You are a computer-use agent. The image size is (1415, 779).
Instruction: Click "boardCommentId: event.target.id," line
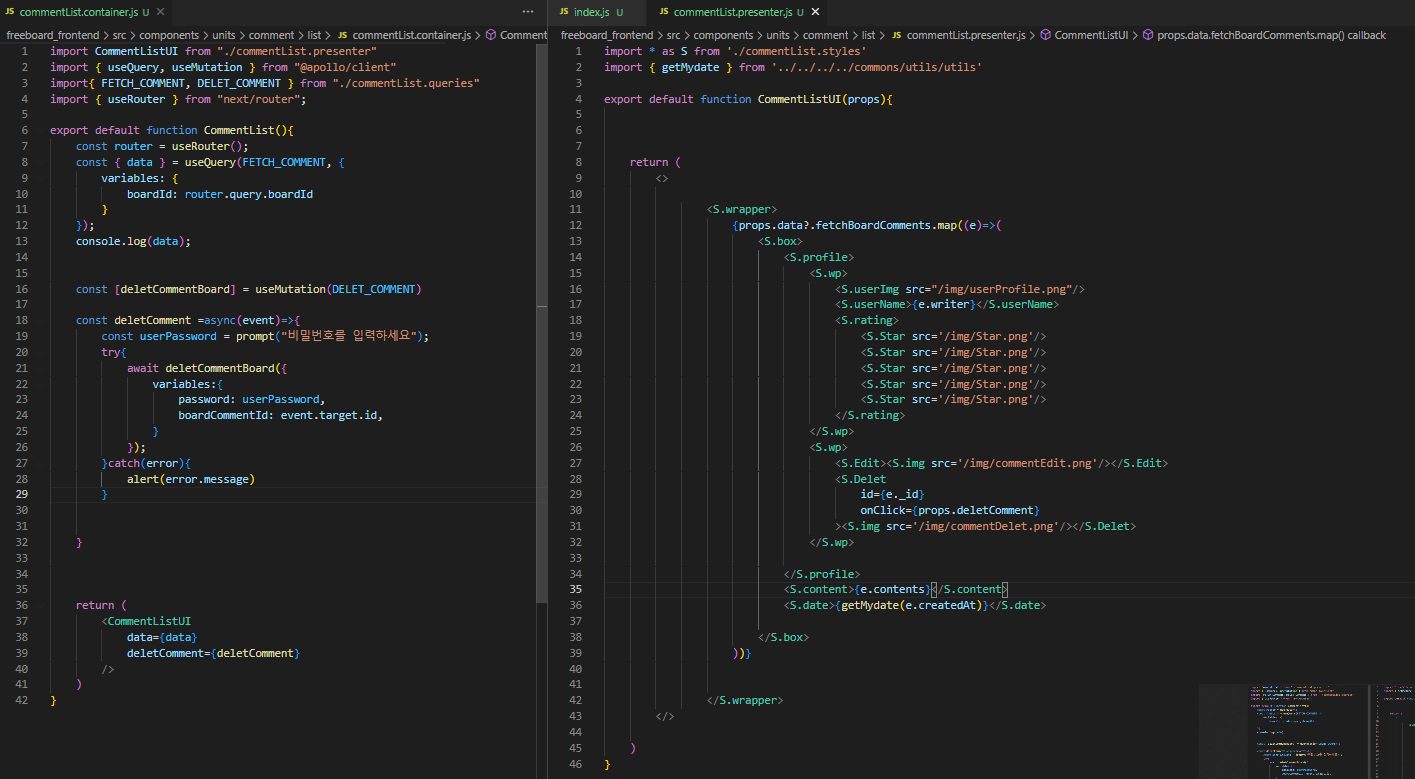[x=281, y=415]
